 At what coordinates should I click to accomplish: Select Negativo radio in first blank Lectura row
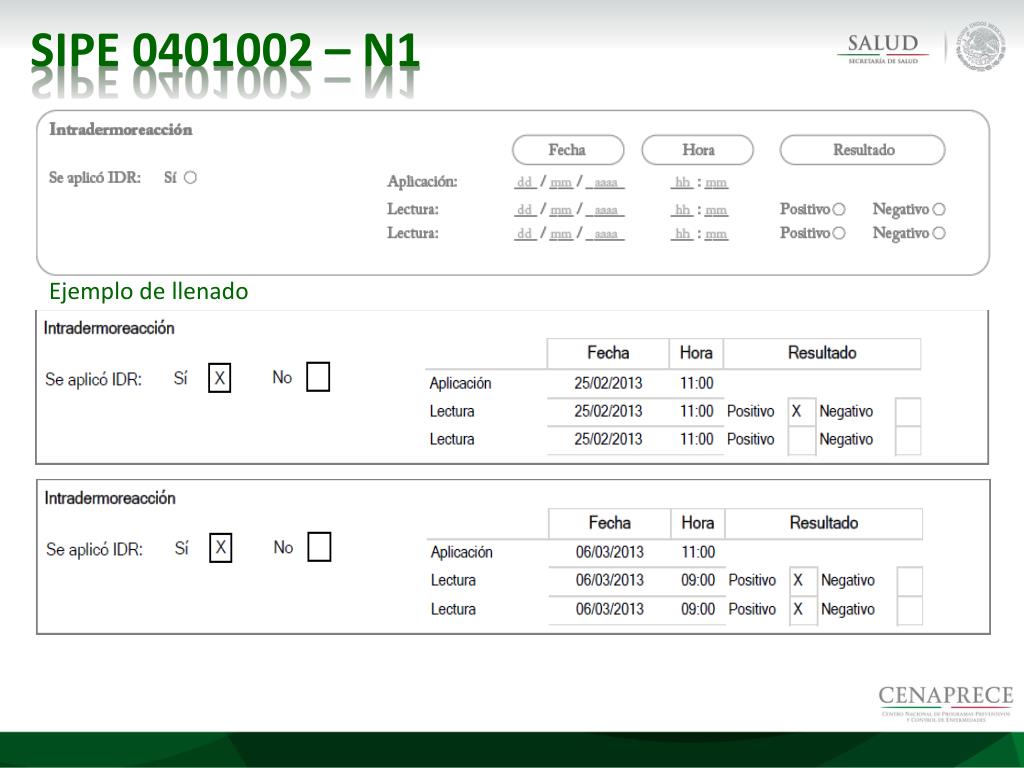click(x=939, y=209)
